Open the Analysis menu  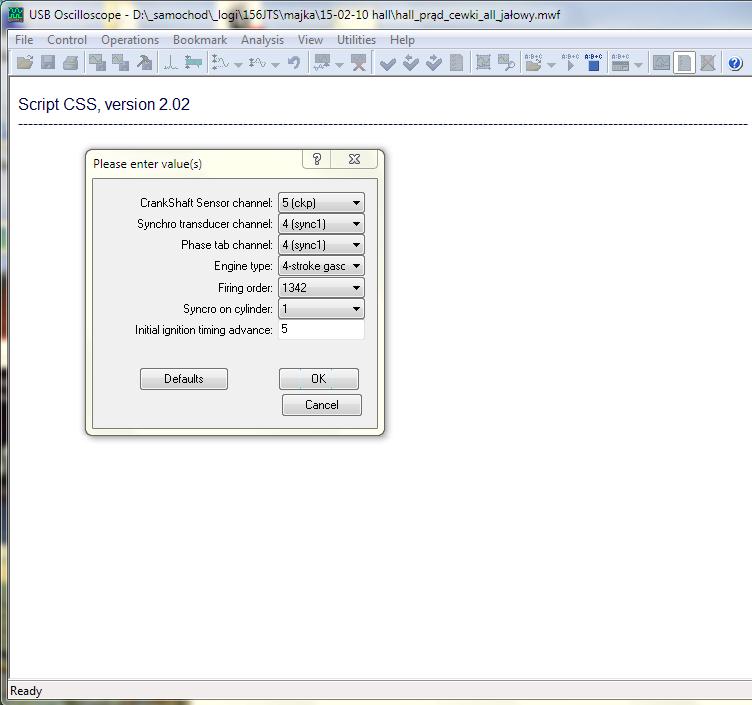[x=262, y=40]
